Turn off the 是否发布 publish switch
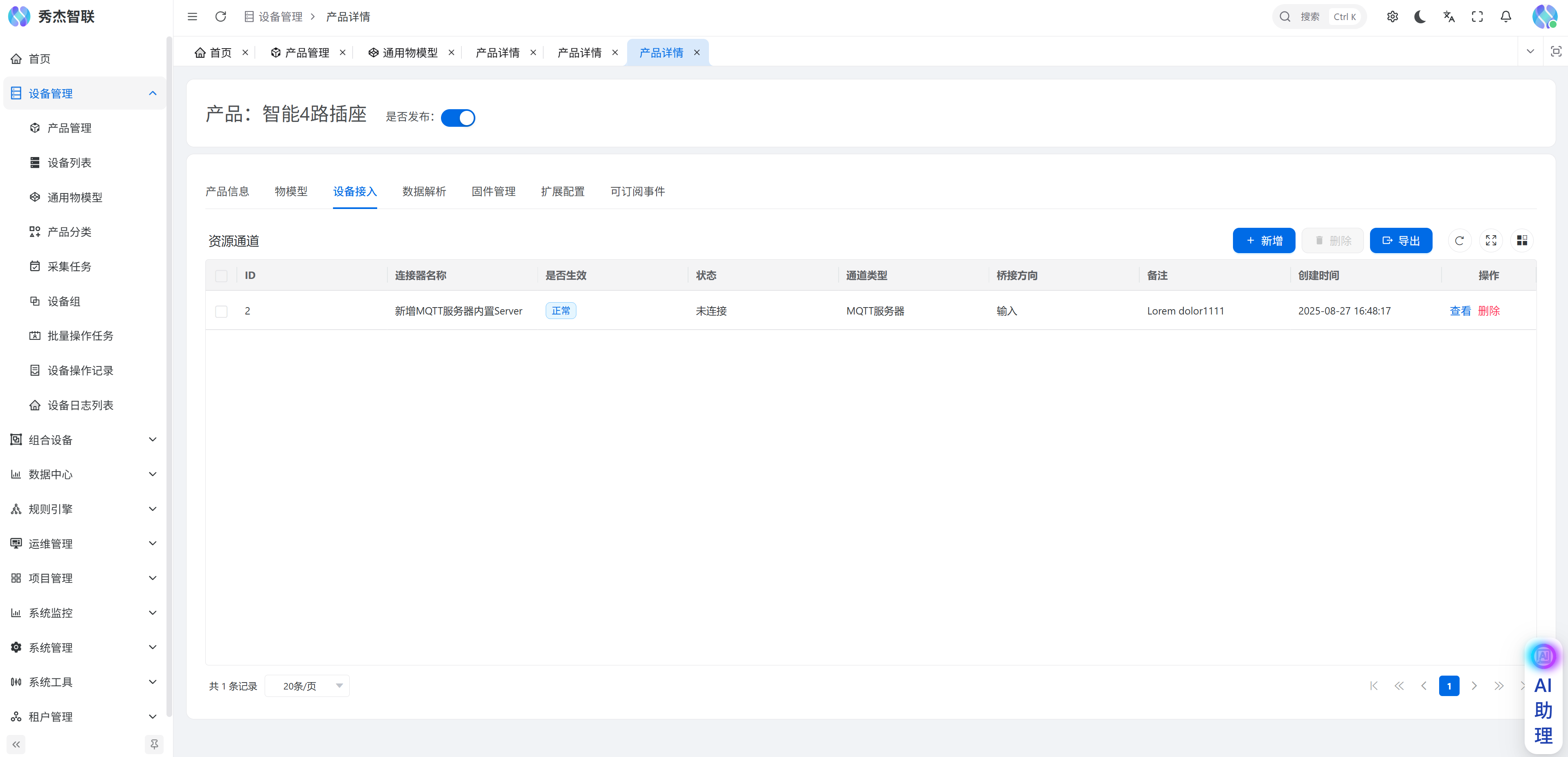Viewport: 1568px width, 757px height. point(458,117)
